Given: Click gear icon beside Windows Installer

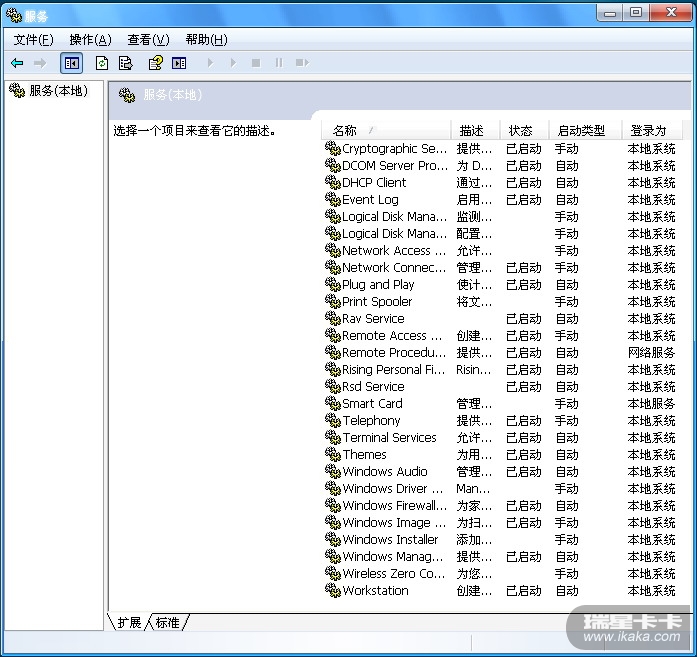Looking at the screenshot, I should pyautogui.click(x=332, y=539).
